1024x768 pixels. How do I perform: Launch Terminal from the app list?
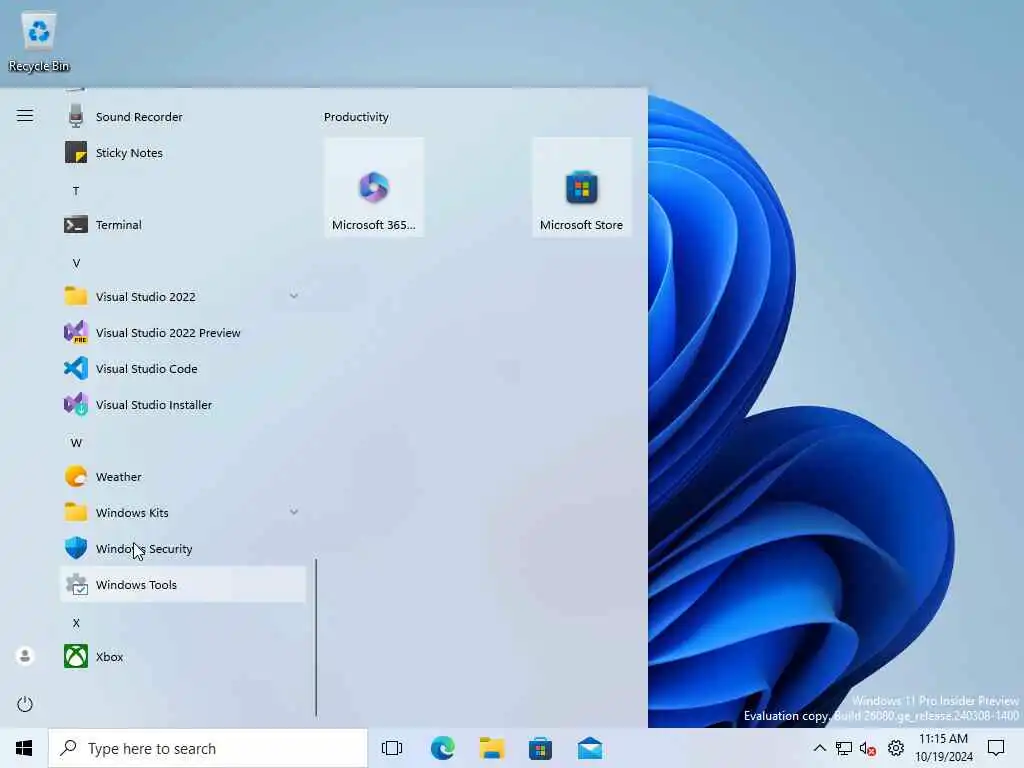click(183, 225)
